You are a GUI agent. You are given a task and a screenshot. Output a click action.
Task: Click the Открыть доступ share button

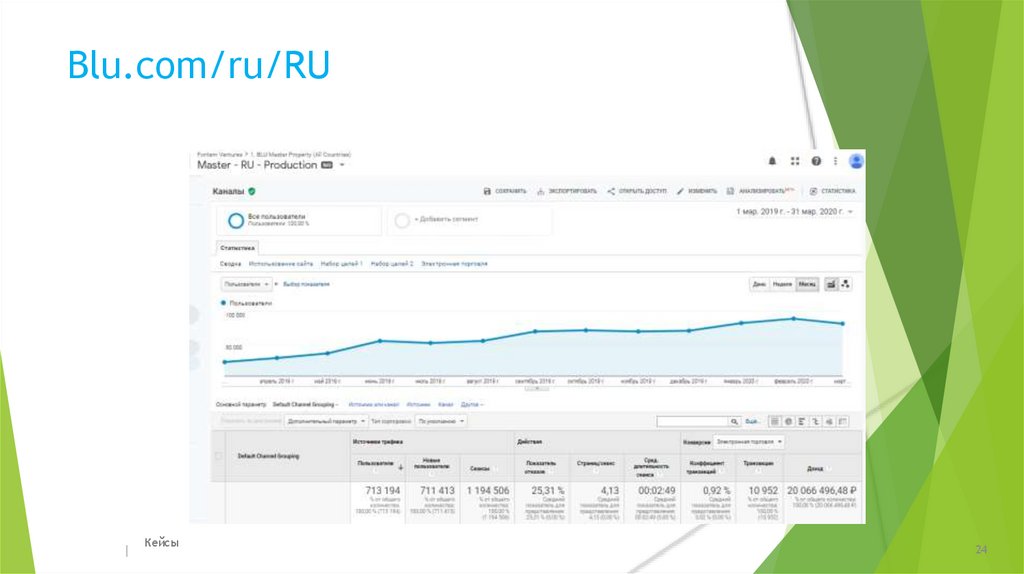637,191
